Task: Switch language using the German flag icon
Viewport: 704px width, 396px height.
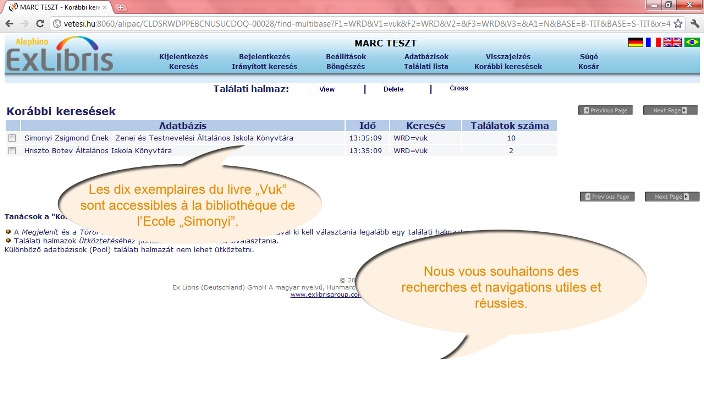Action: coord(635,42)
